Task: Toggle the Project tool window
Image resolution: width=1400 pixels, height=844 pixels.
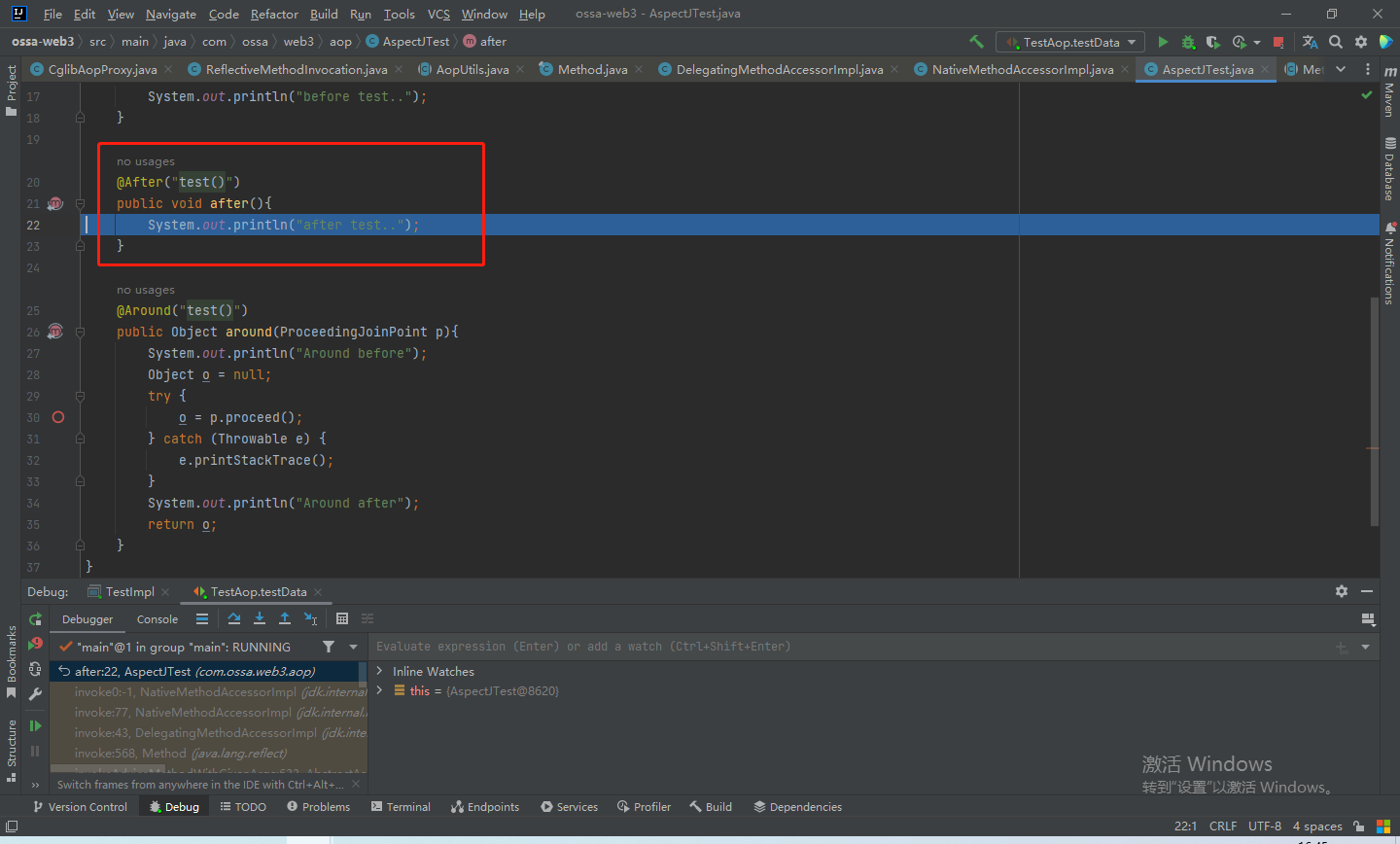Action: pos(11,89)
